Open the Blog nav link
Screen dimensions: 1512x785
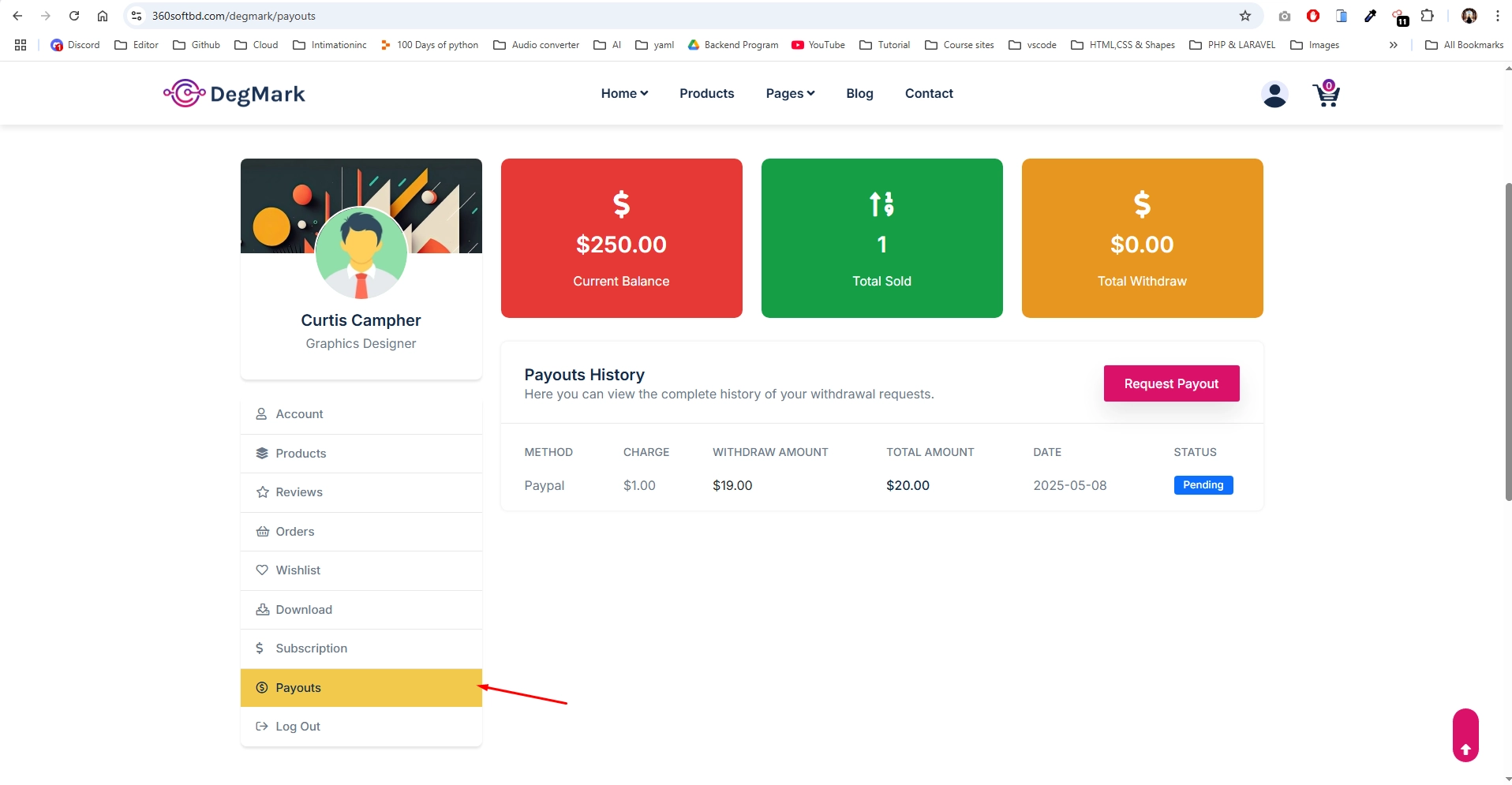click(859, 93)
